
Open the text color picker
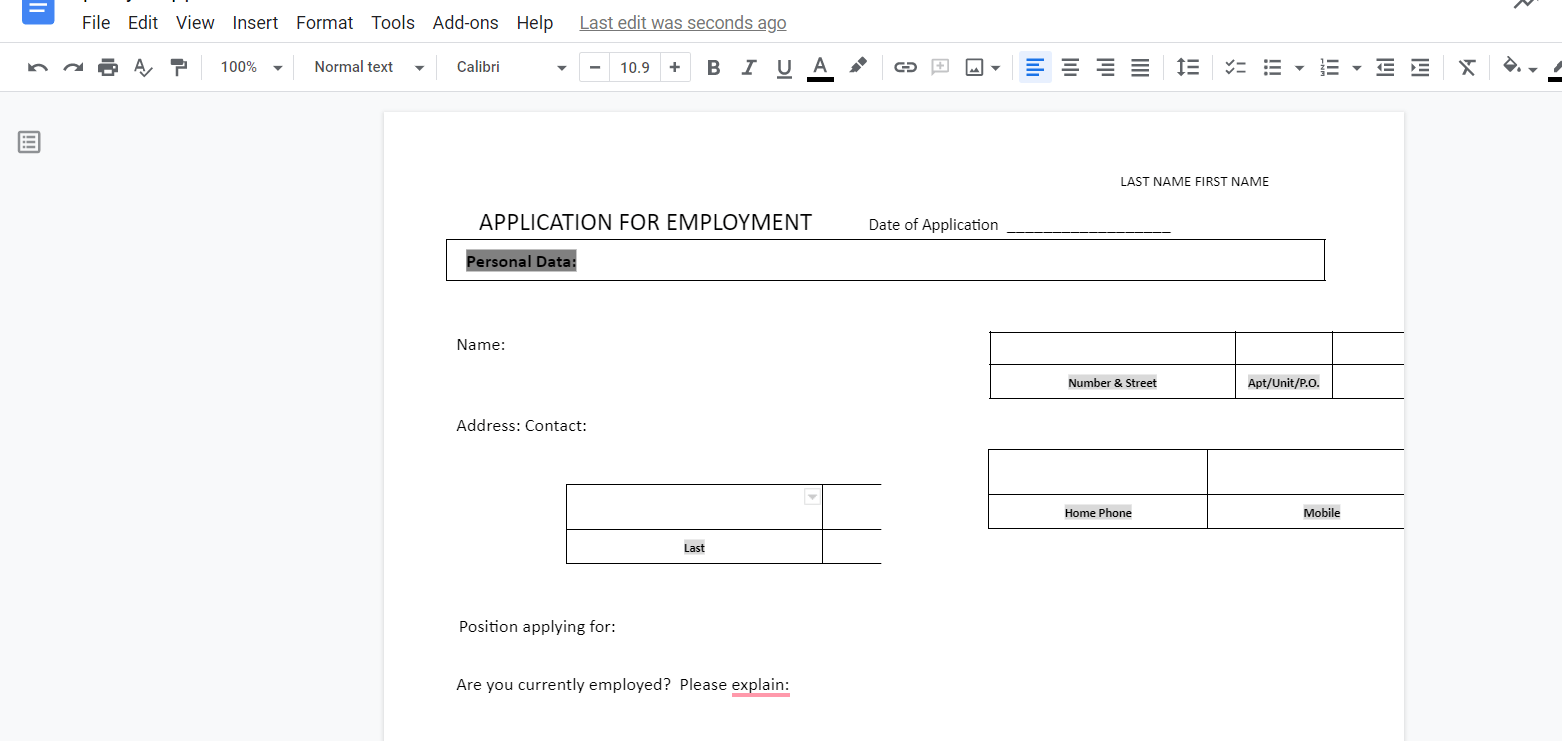[820, 67]
